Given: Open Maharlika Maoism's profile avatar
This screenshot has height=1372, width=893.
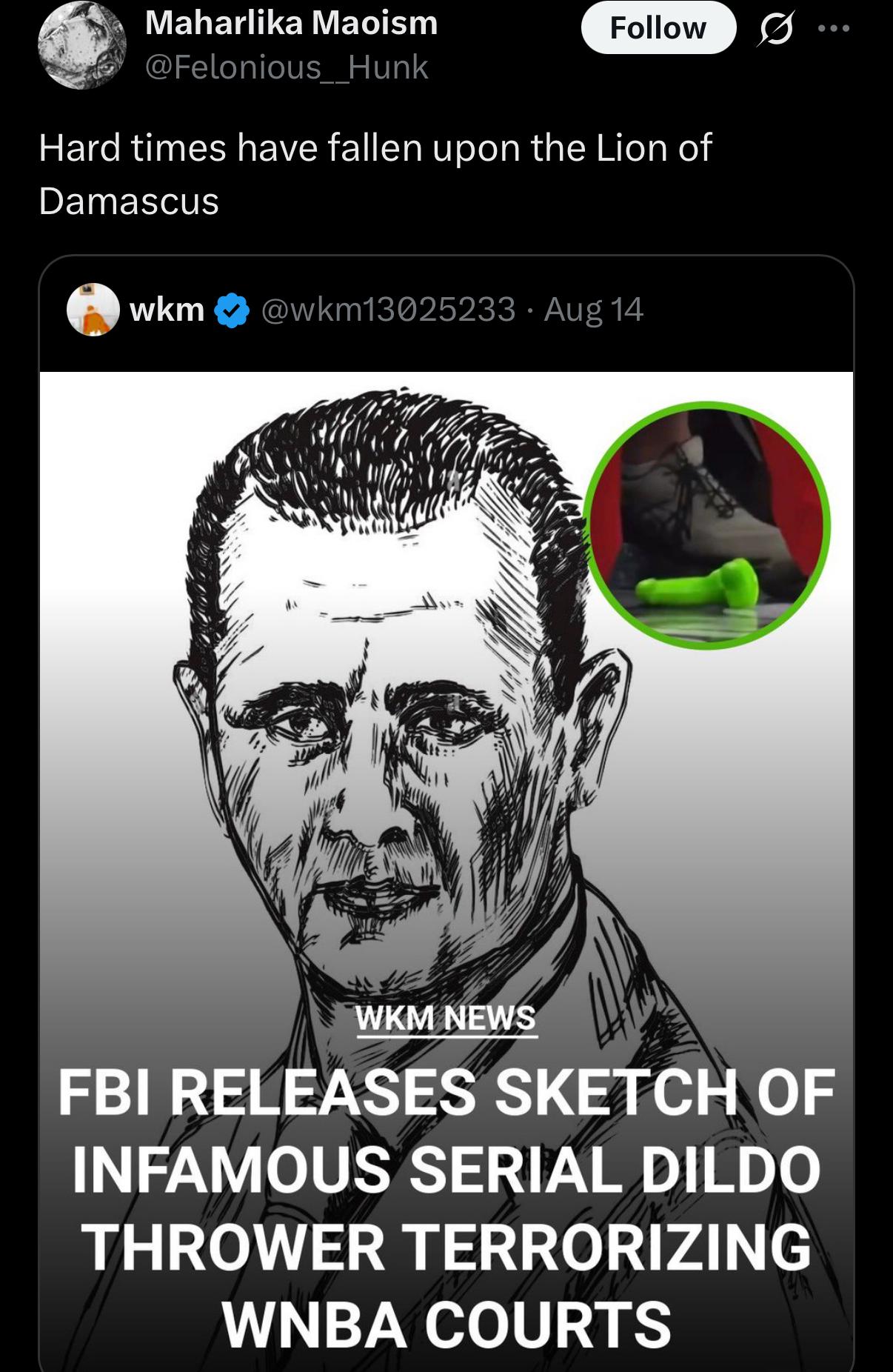Looking at the screenshot, I should coord(81,46).
